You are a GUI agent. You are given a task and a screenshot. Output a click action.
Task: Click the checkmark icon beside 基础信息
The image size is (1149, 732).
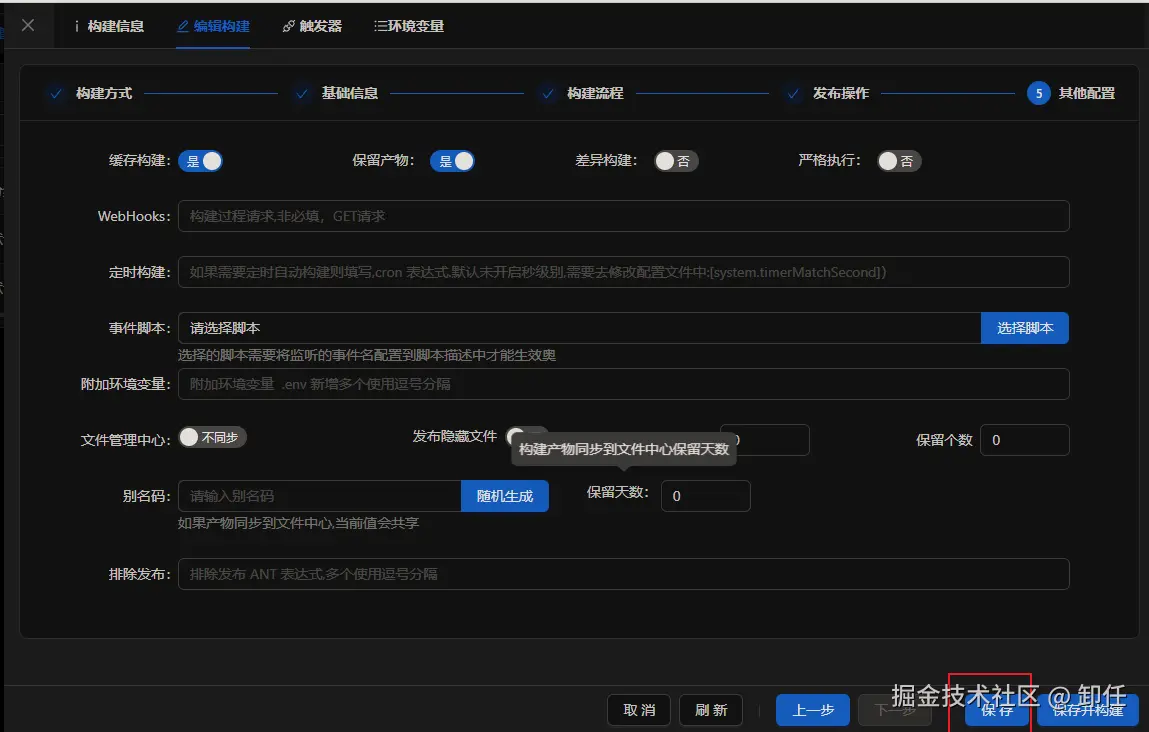coord(301,94)
